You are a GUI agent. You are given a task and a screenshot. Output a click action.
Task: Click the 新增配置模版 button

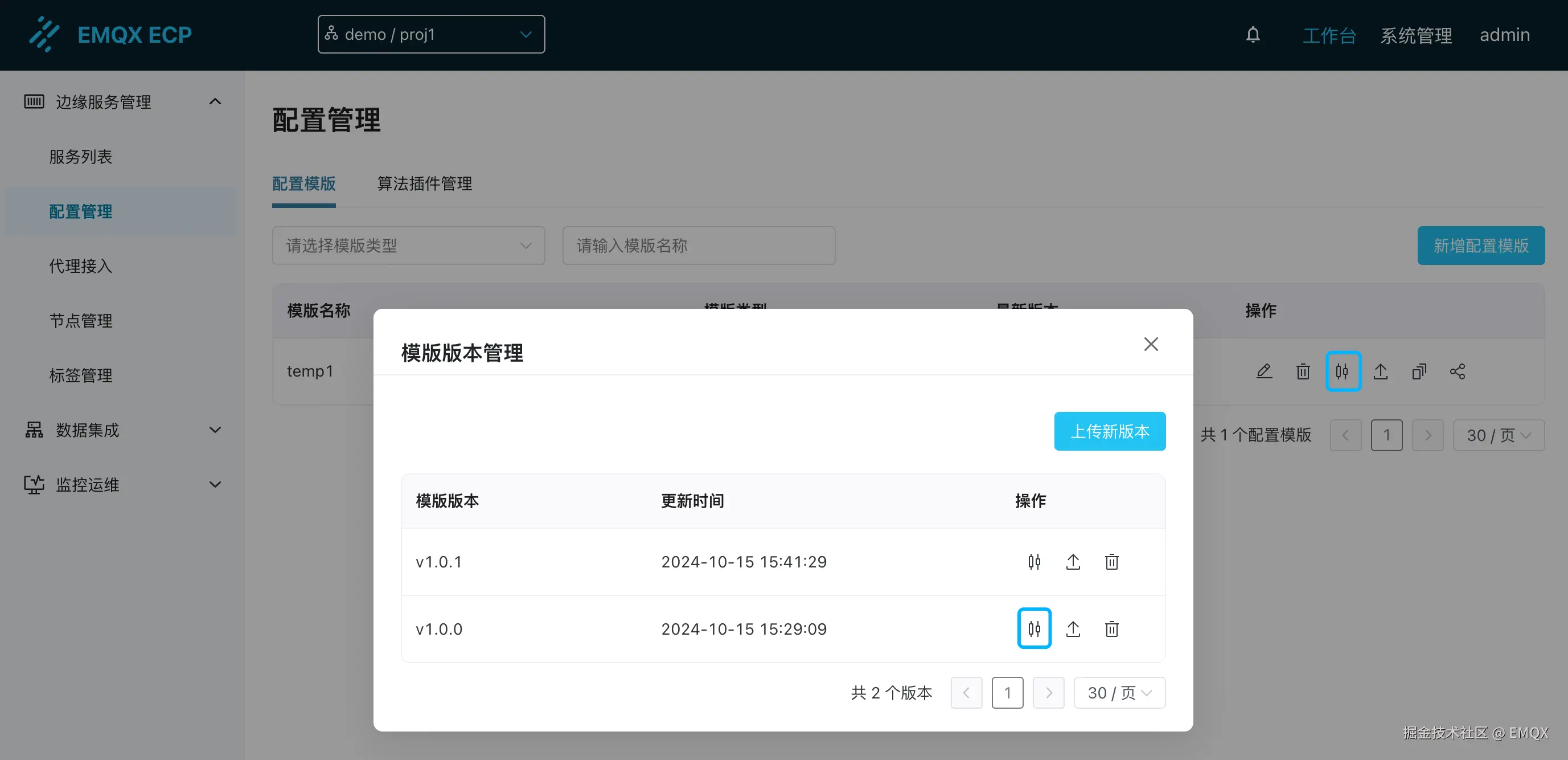(1481, 246)
